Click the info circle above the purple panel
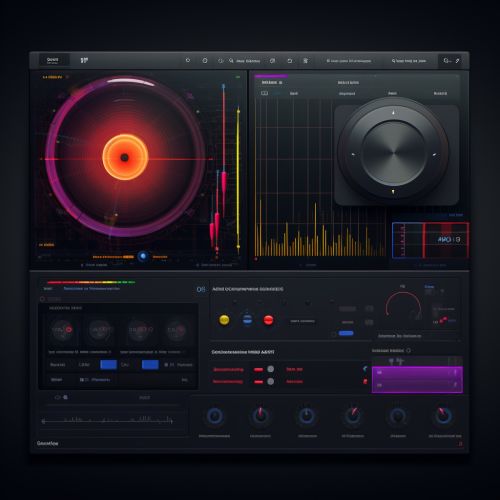Viewport: 500px width, 500px height. pos(409,350)
